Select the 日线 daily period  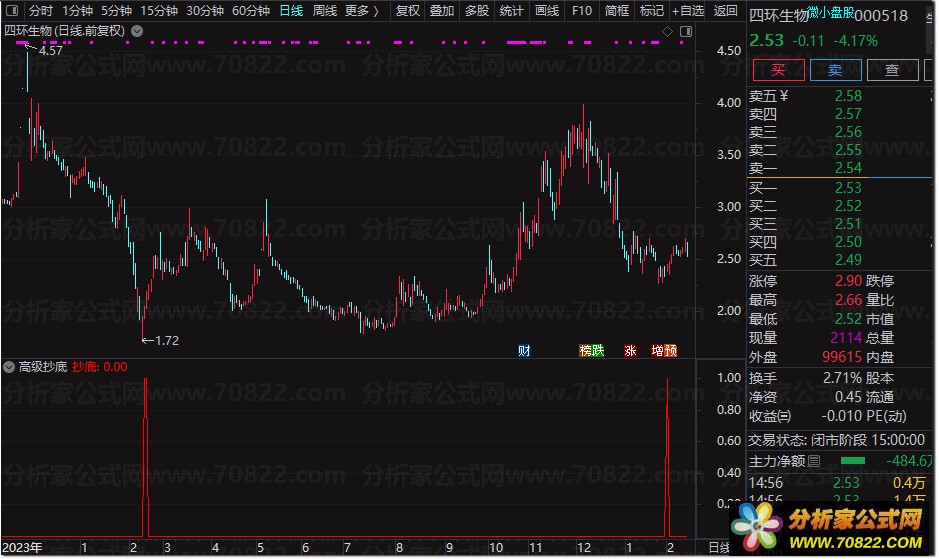[x=291, y=11]
